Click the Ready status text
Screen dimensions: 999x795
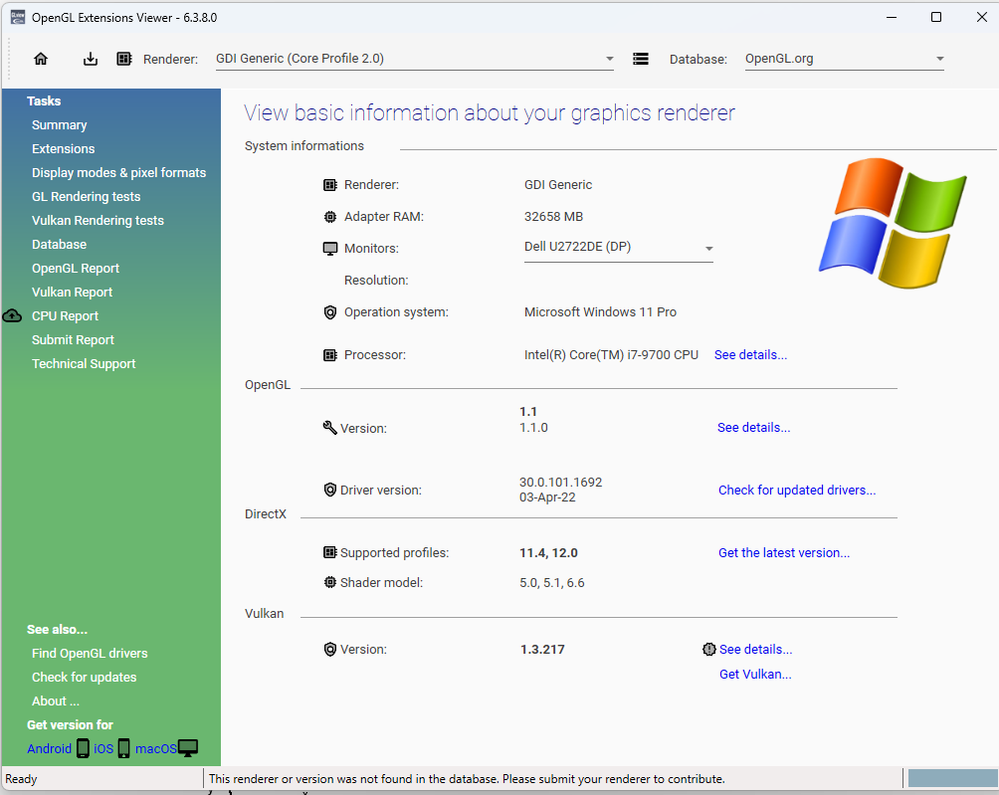click(21, 778)
